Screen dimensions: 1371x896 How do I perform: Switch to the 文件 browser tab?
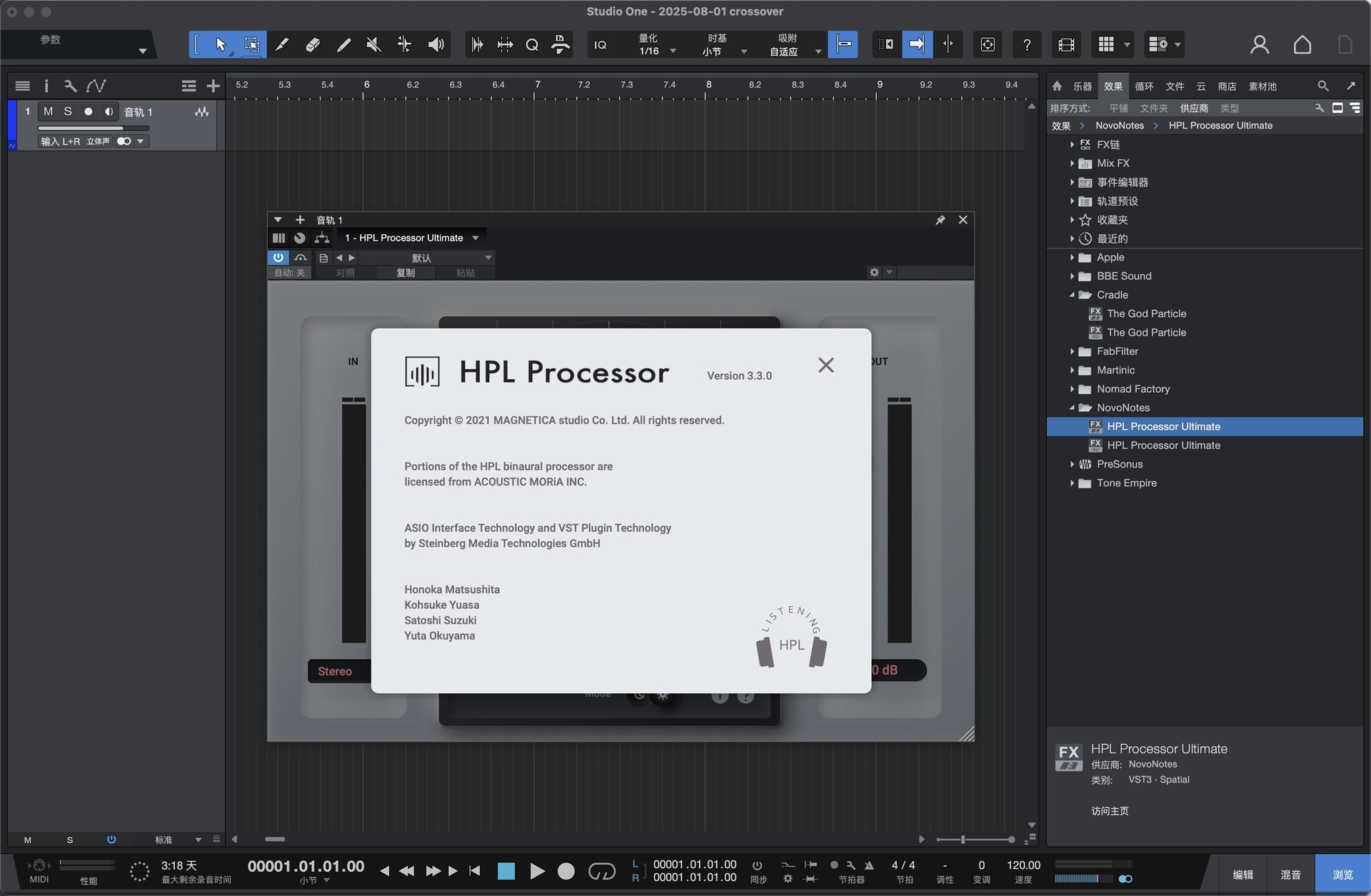1175,86
